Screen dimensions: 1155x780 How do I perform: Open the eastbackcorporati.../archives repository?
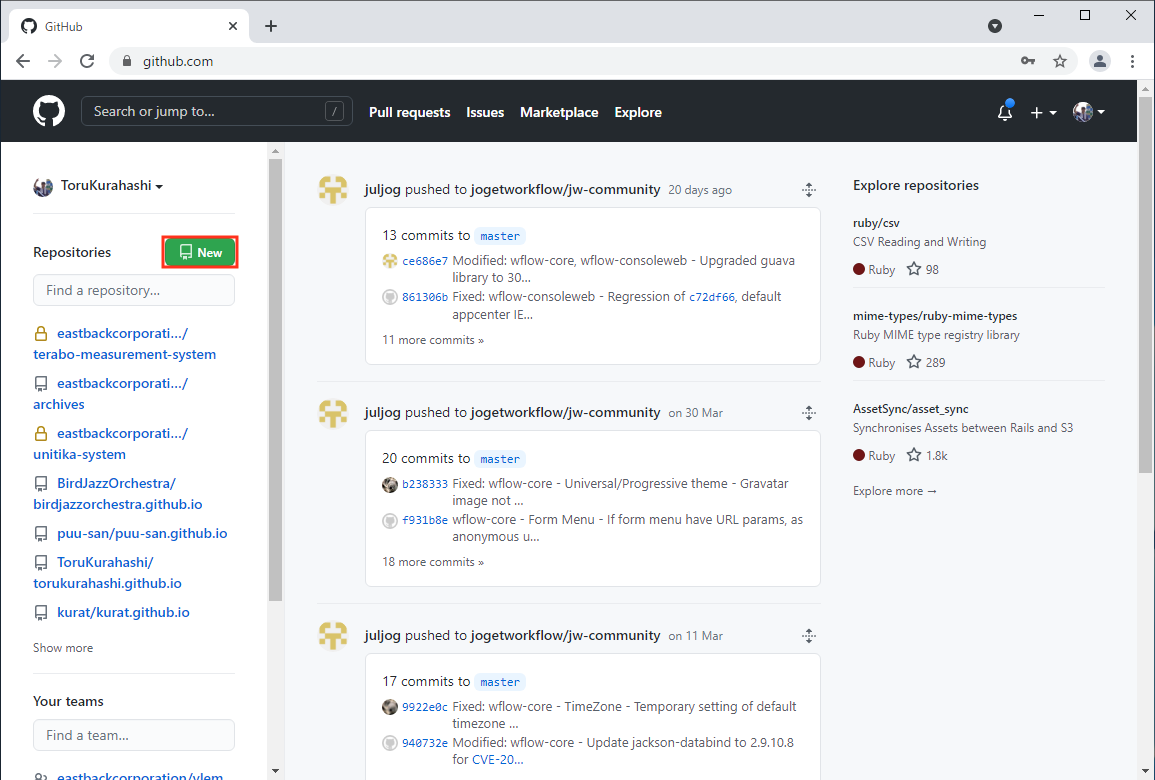click(110, 394)
